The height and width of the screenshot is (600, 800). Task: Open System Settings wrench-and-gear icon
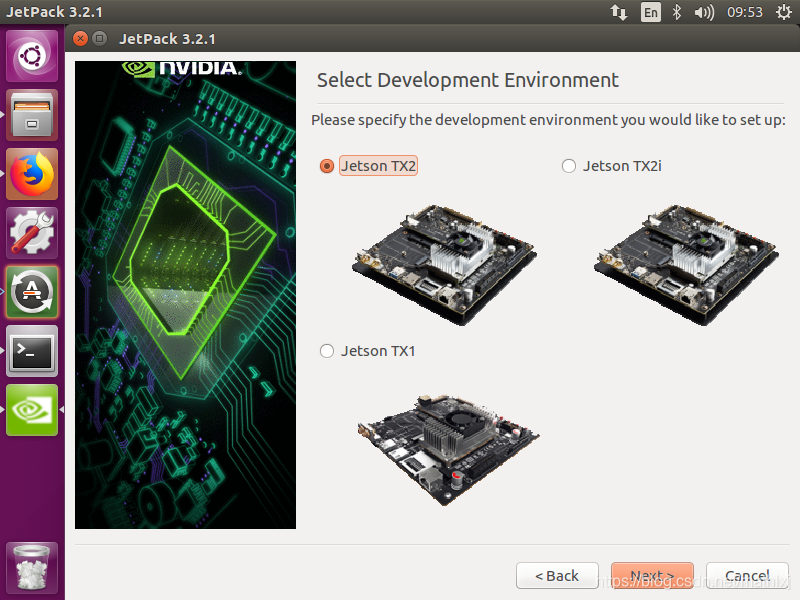point(32,233)
